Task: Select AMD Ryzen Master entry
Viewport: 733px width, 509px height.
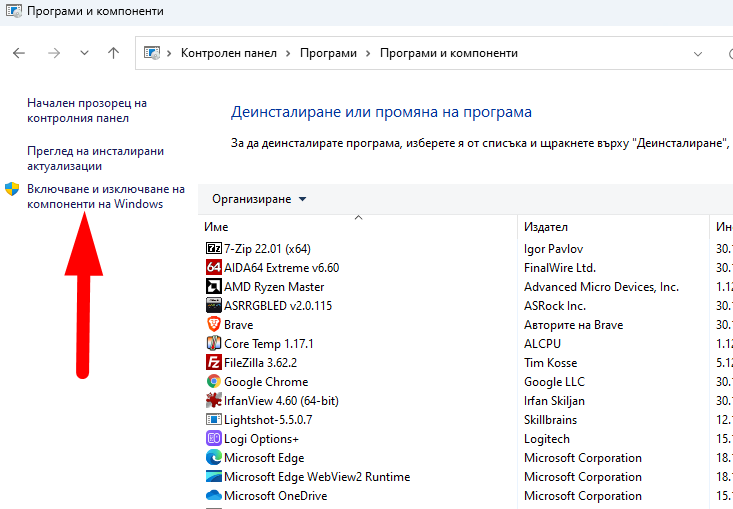Action: [x=274, y=287]
